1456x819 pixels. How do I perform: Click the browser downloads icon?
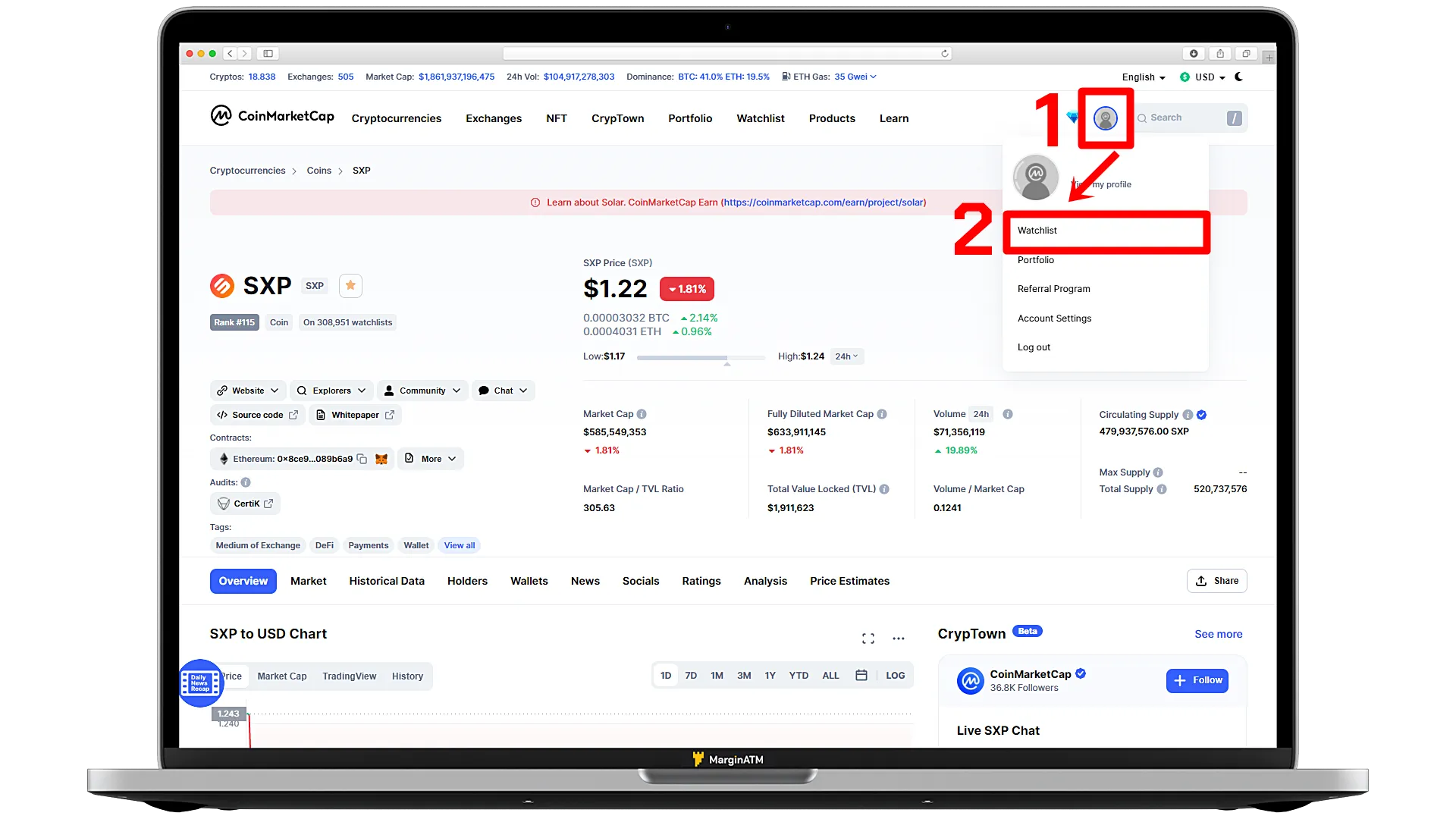(1194, 54)
